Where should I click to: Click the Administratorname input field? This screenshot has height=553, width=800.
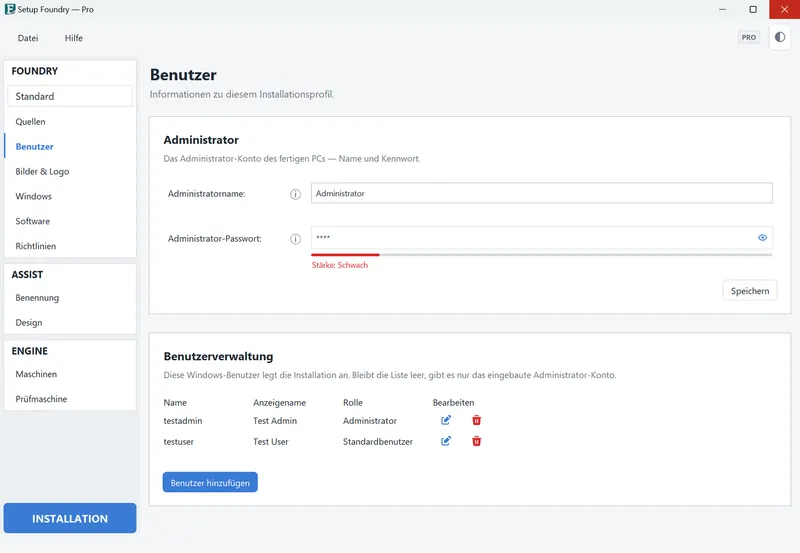[x=541, y=193]
